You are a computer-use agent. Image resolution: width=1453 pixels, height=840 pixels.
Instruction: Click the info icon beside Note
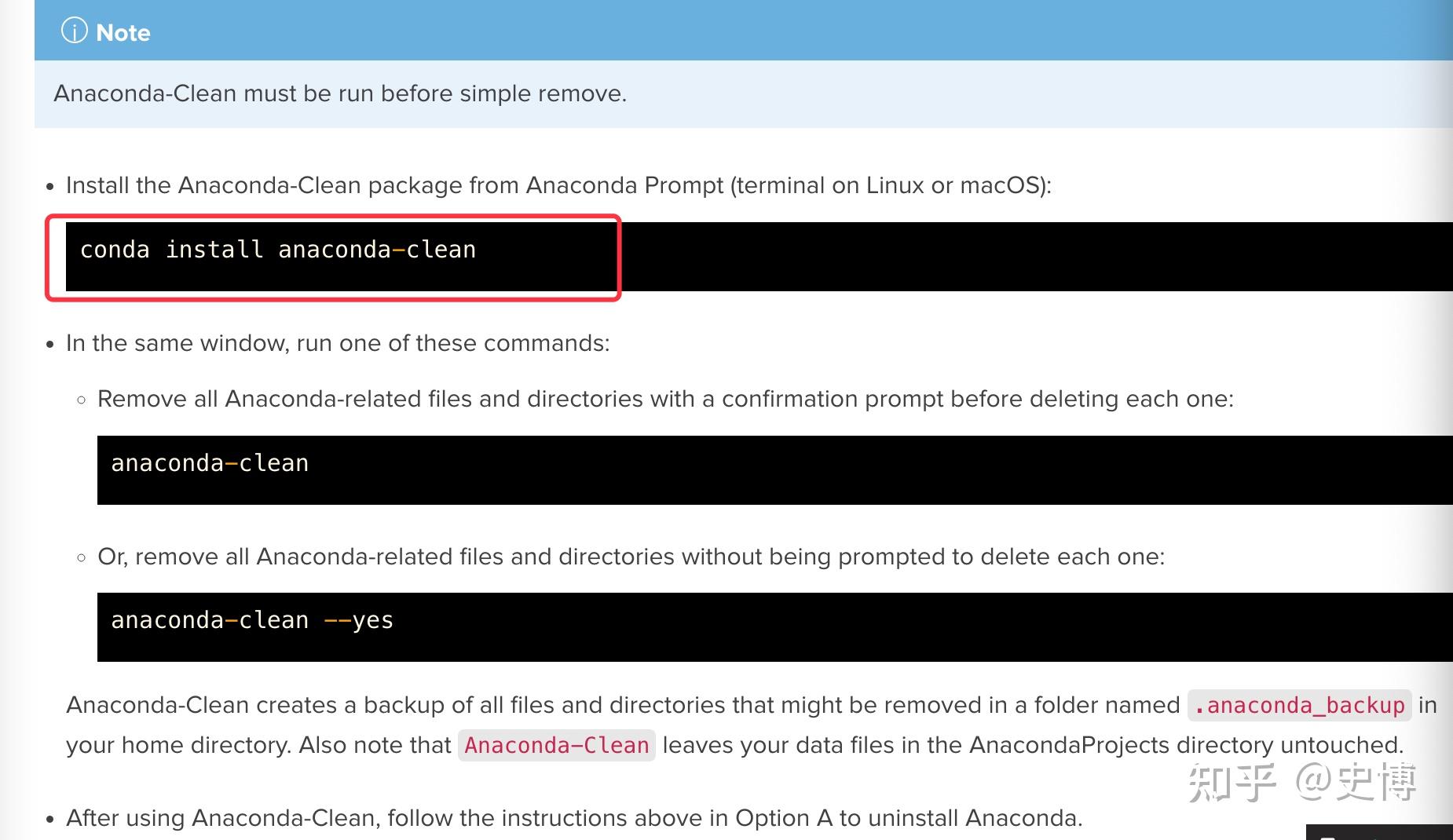click(74, 31)
